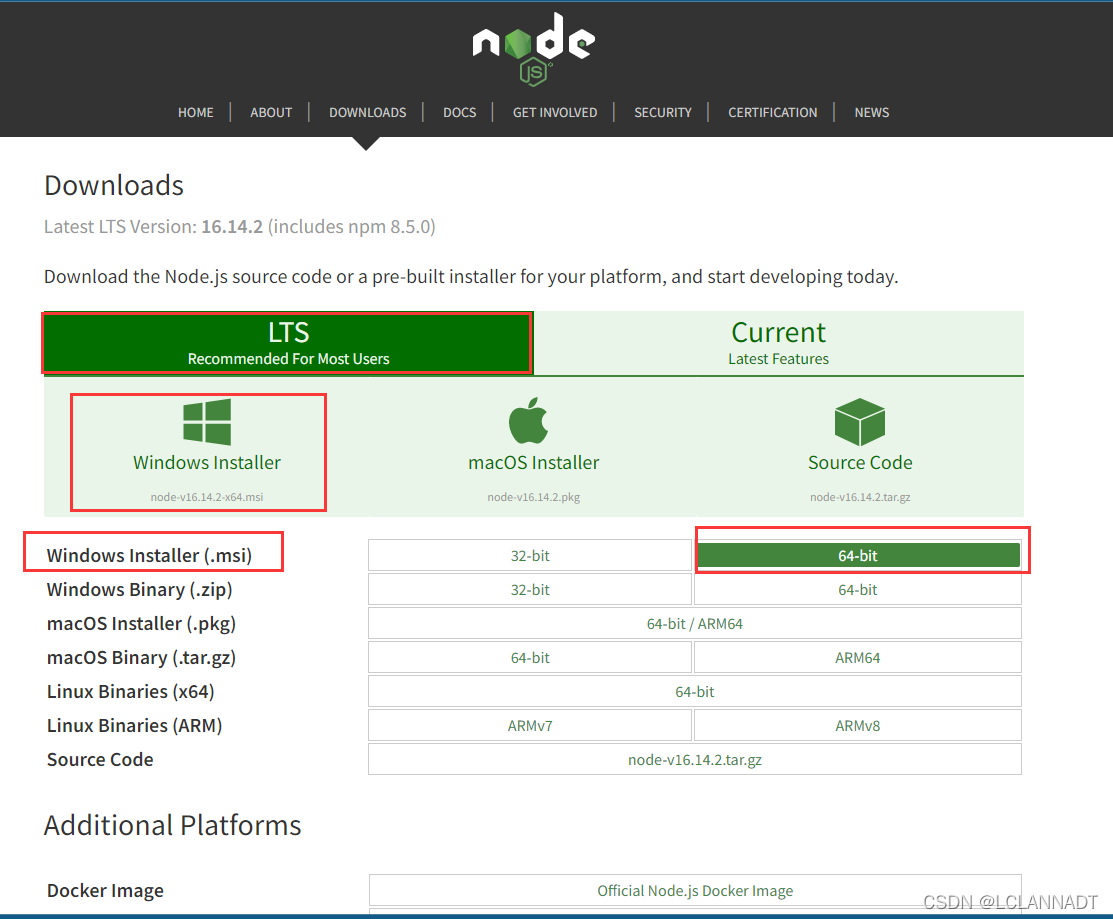Screen dimensions: 1113x919
Task: Click the Node.js logo
Action: 533,48
